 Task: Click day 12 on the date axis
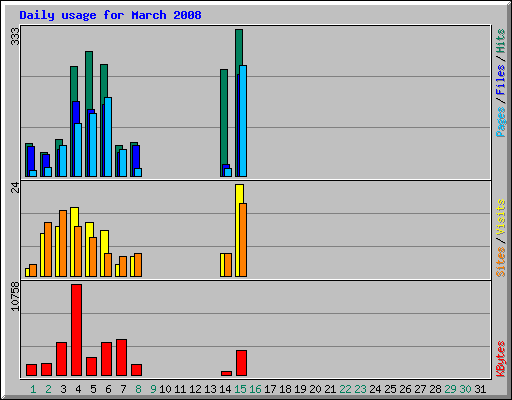click(195, 389)
